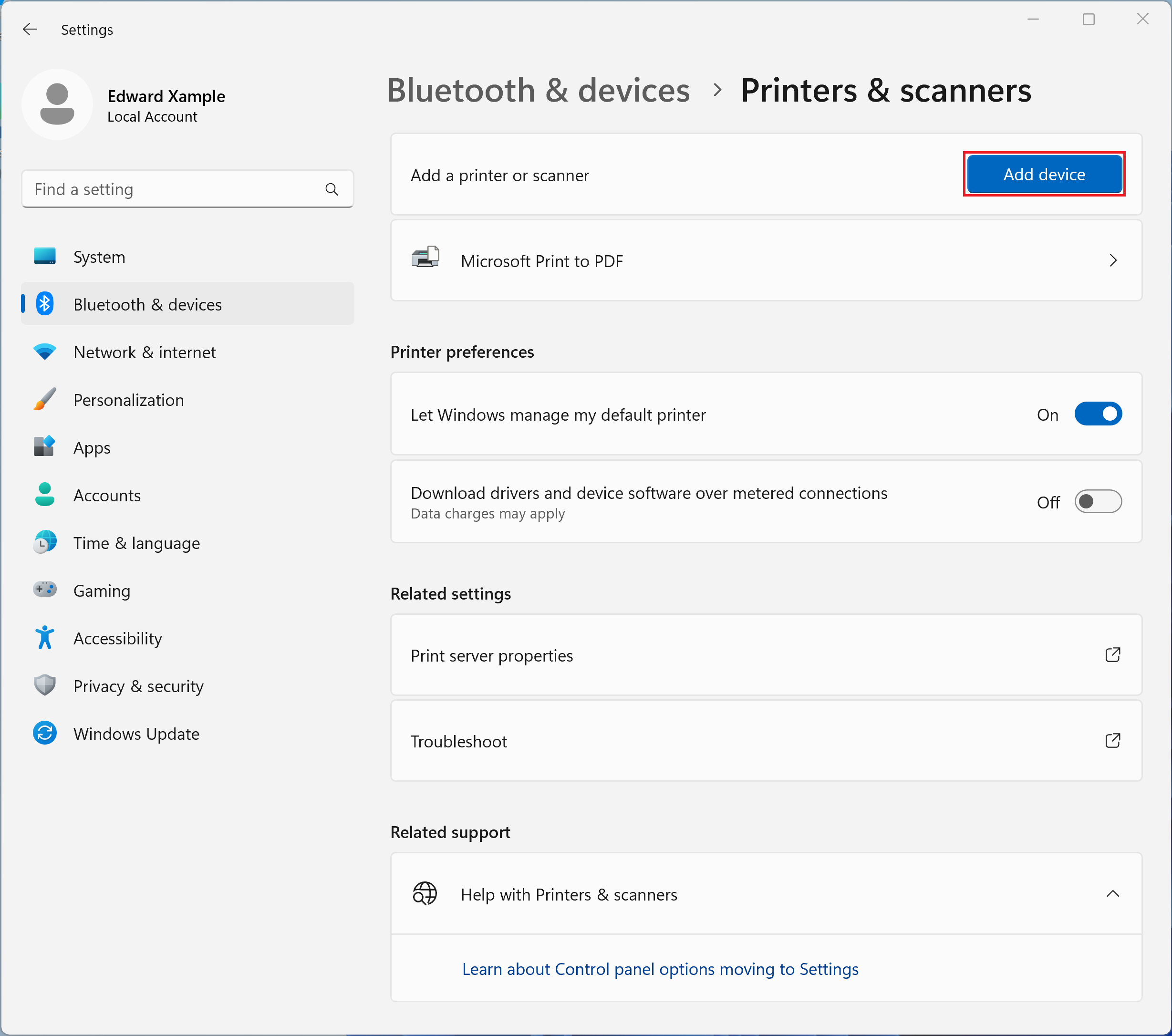Click the Personalization paintbrush icon
The image size is (1172, 1036).
click(45, 399)
